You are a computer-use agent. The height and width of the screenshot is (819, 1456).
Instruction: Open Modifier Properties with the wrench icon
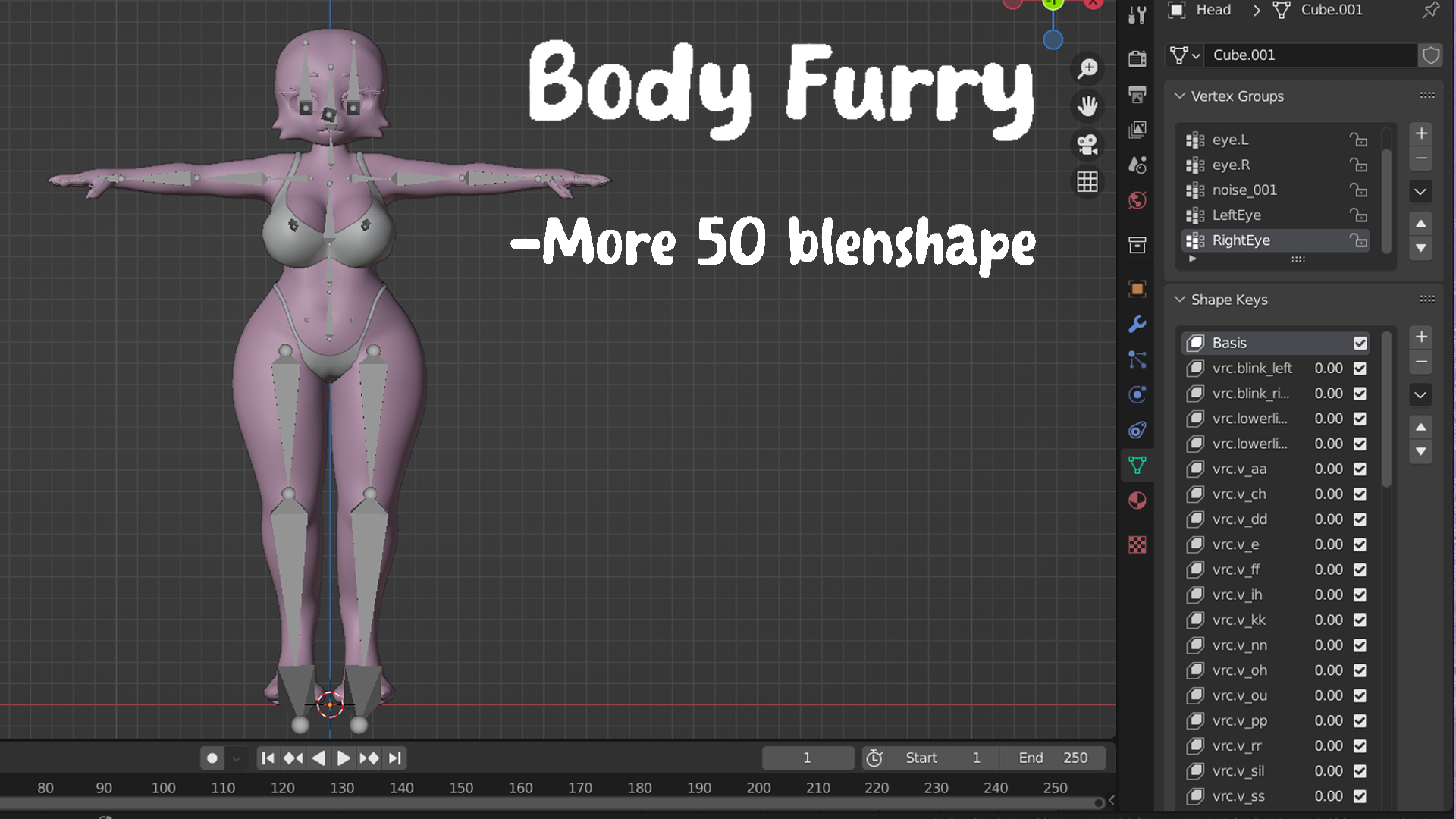(1137, 324)
